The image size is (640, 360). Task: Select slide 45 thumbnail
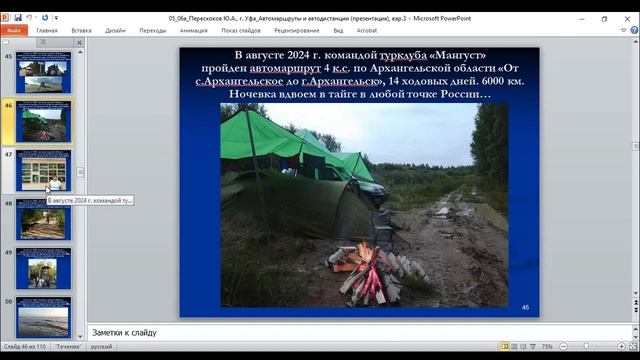coord(43,72)
